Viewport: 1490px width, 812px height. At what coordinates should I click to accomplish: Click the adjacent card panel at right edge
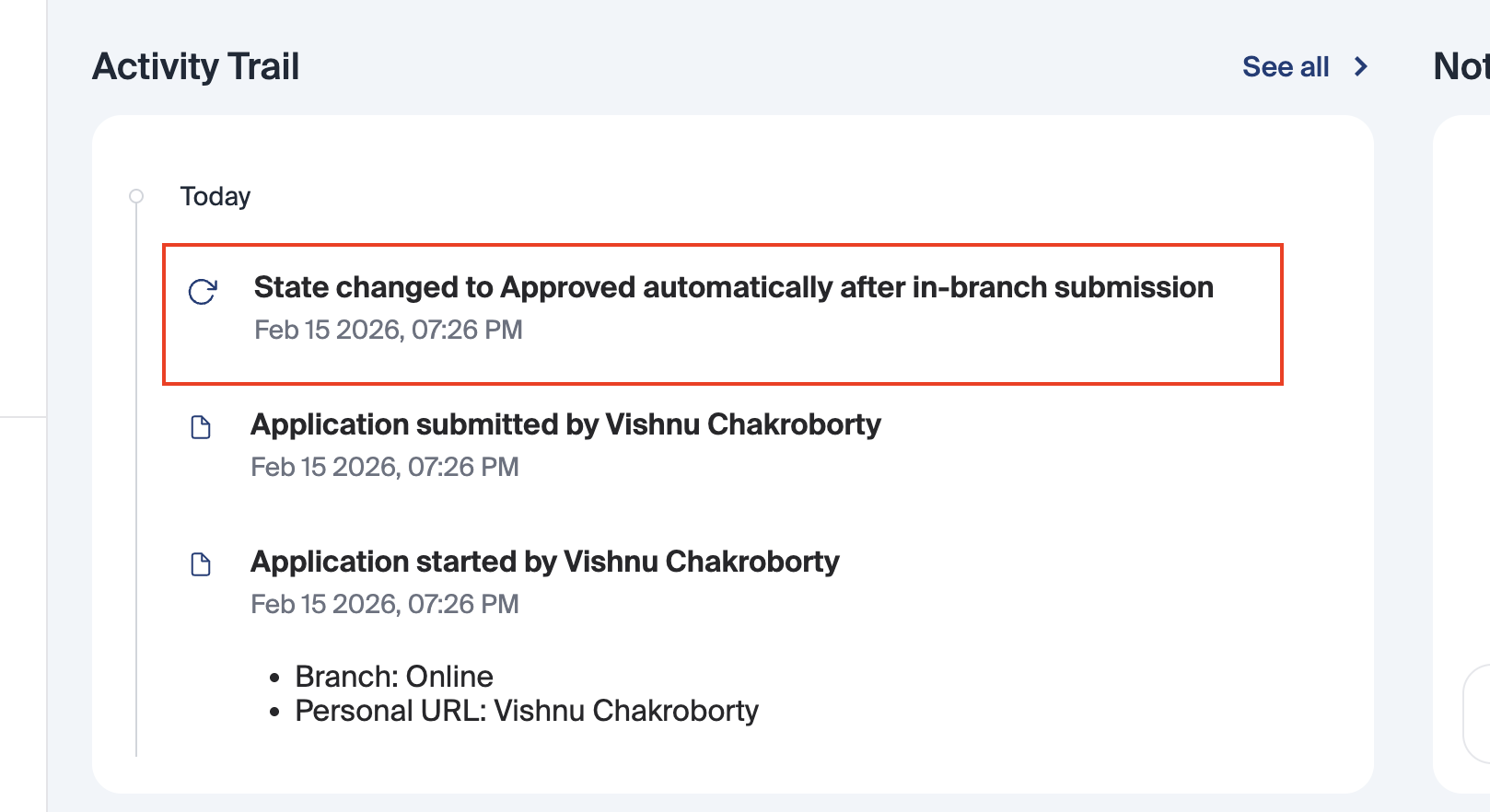coord(1464,368)
